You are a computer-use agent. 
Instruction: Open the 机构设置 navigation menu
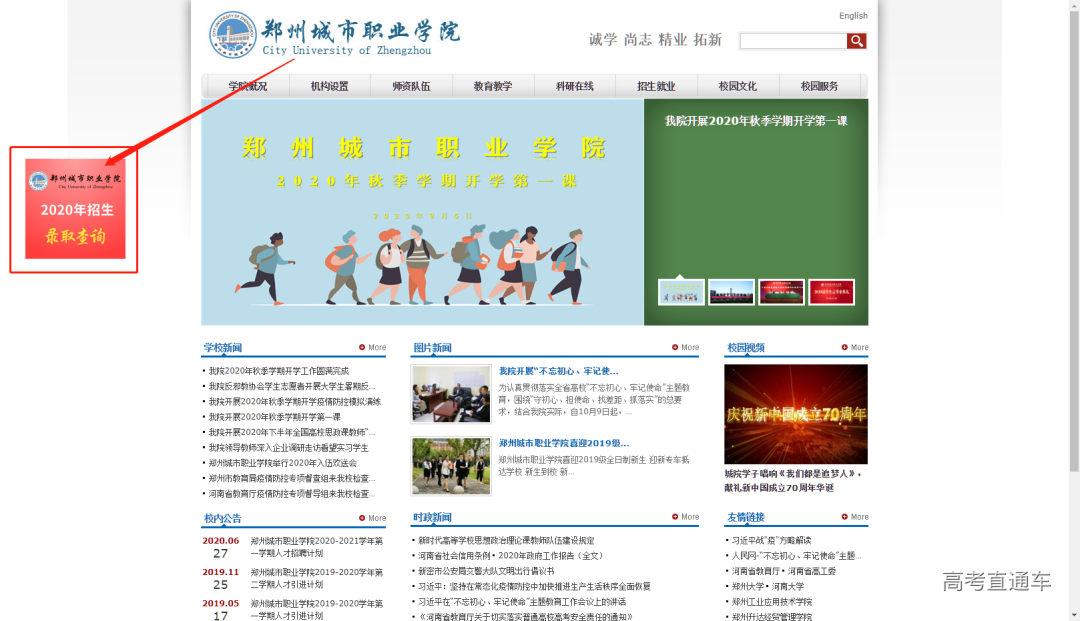[x=329, y=86]
